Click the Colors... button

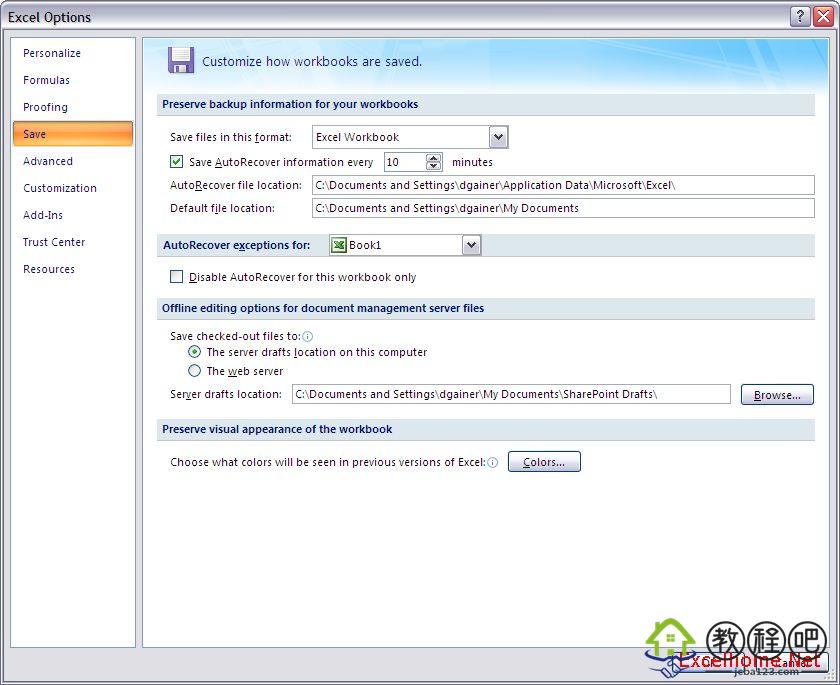coord(544,462)
